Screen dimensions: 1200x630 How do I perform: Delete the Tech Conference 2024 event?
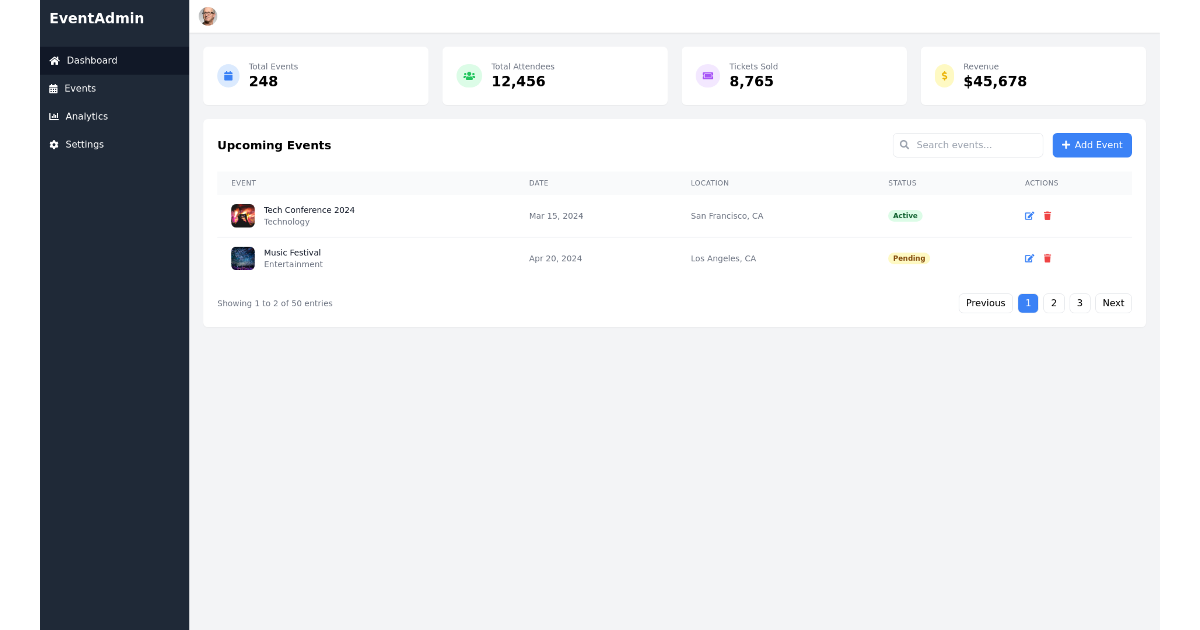[x=1047, y=215]
